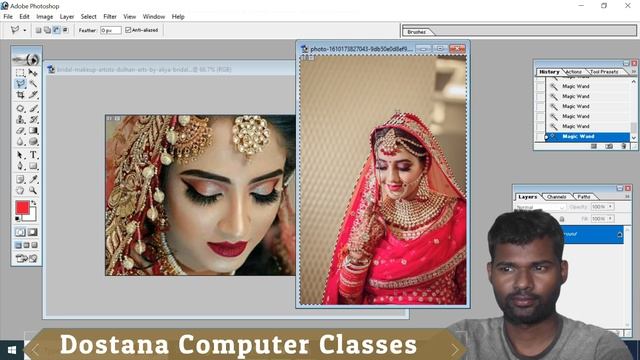This screenshot has height=360, width=640.
Task: Switch to Edit in Quick Mask Mode
Action: click(x=33, y=232)
